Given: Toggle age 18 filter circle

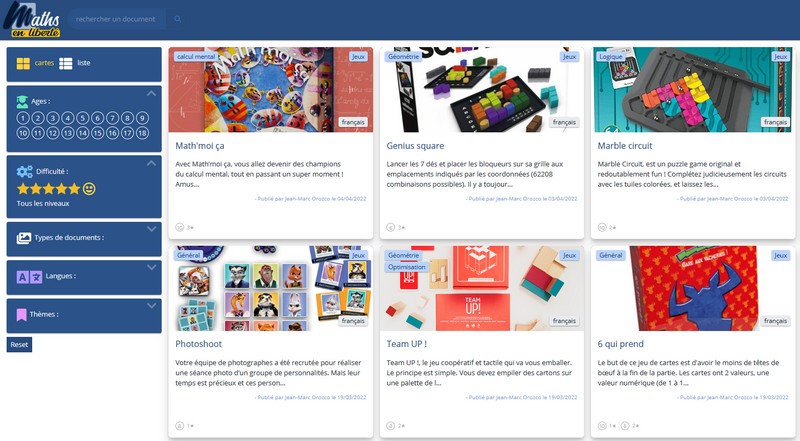Looking at the screenshot, I should (x=142, y=133).
